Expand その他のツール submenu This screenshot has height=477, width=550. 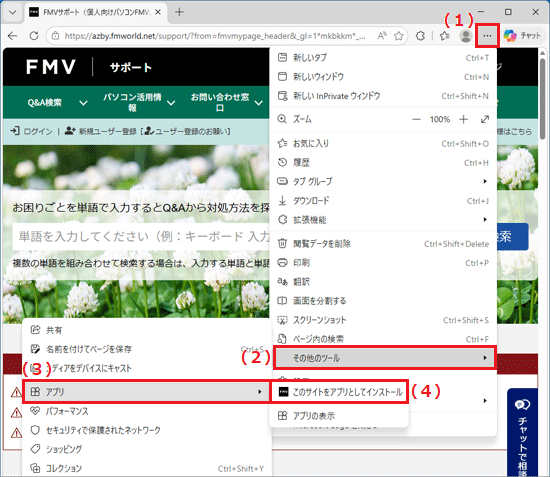click(x=384, y=358)
